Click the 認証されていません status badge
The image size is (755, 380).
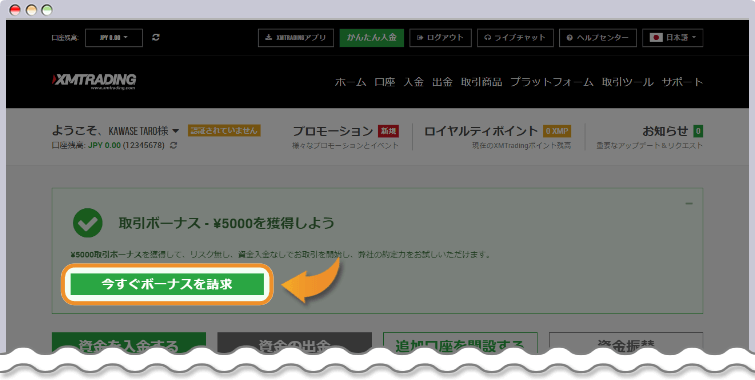[x=224, y=131]
